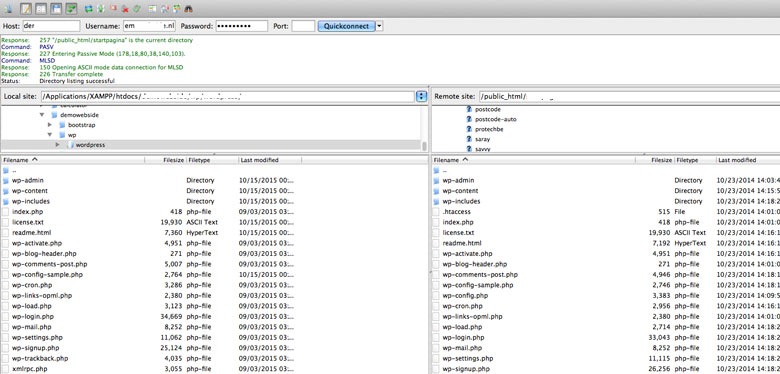Image resolution: width=780 pixels, height=374 pixels.
Task: Select local file xmlrpc.php
Action: click(30, 369)
